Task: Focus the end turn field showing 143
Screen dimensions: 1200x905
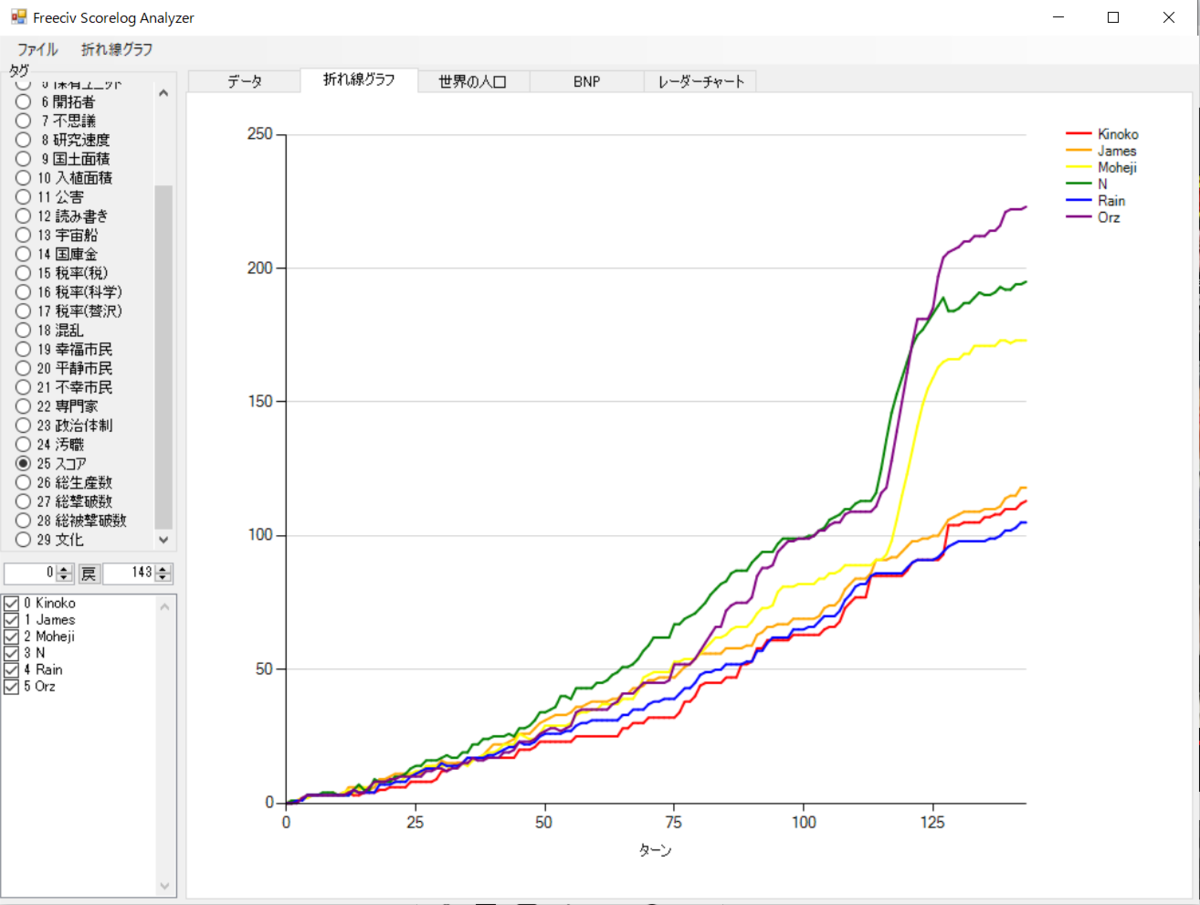Action: click(x=129, y=573)
